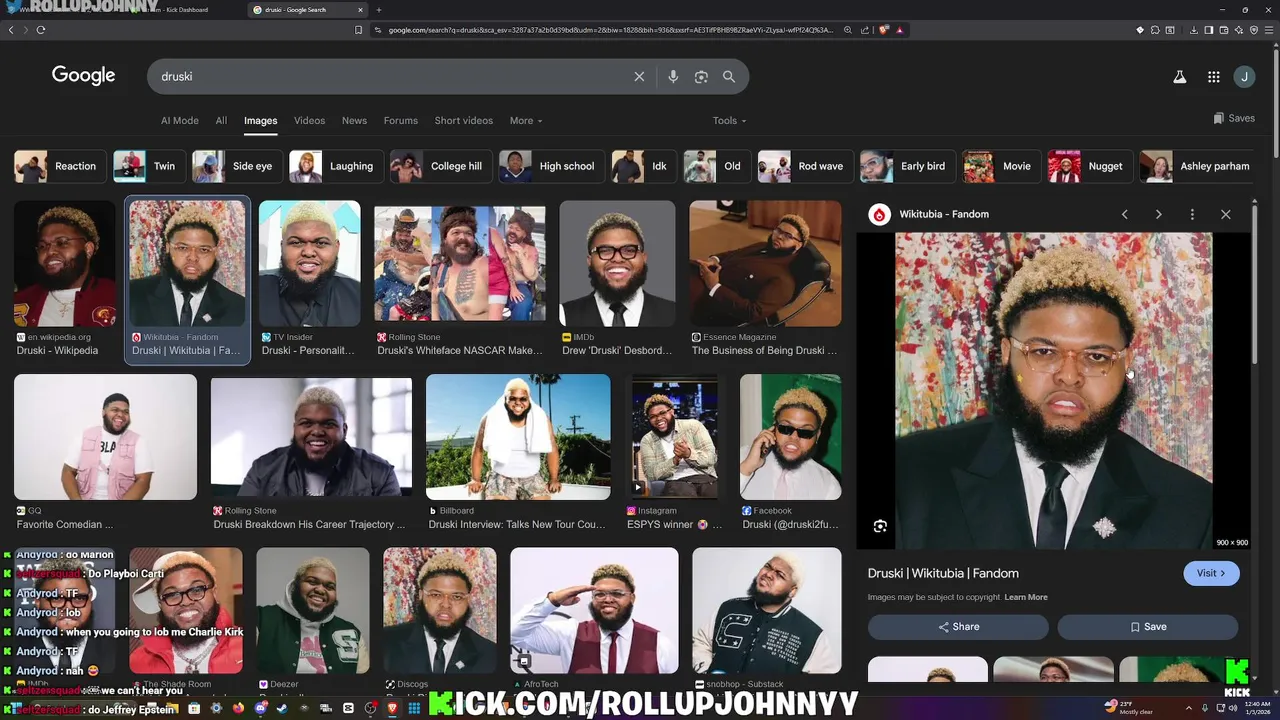This screenshot has height=720, width=1280.
Task: Select the College hill suggestion chip
Action: coord(441,166)
